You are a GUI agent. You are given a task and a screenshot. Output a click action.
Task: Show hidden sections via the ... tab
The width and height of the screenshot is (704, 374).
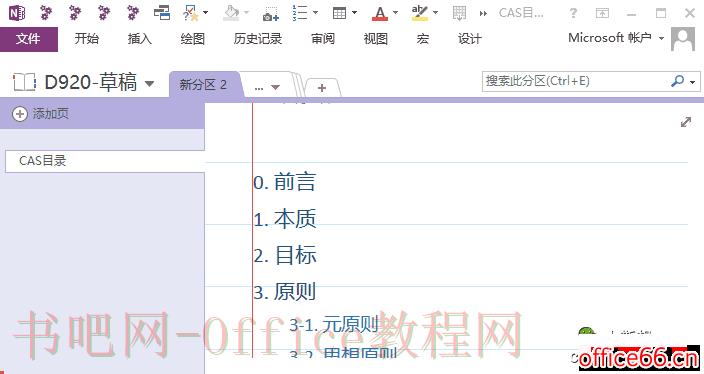coord(267,87)
